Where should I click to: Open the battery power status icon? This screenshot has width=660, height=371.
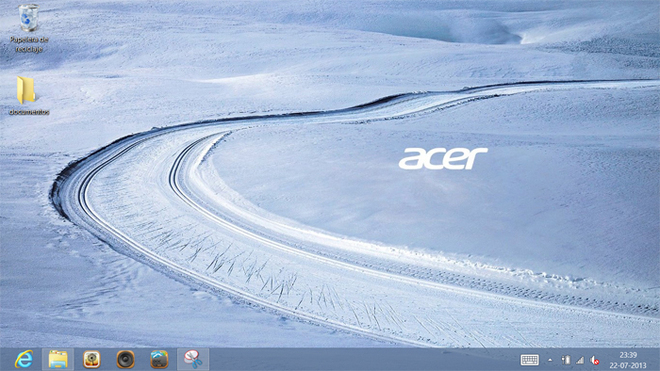566,360
